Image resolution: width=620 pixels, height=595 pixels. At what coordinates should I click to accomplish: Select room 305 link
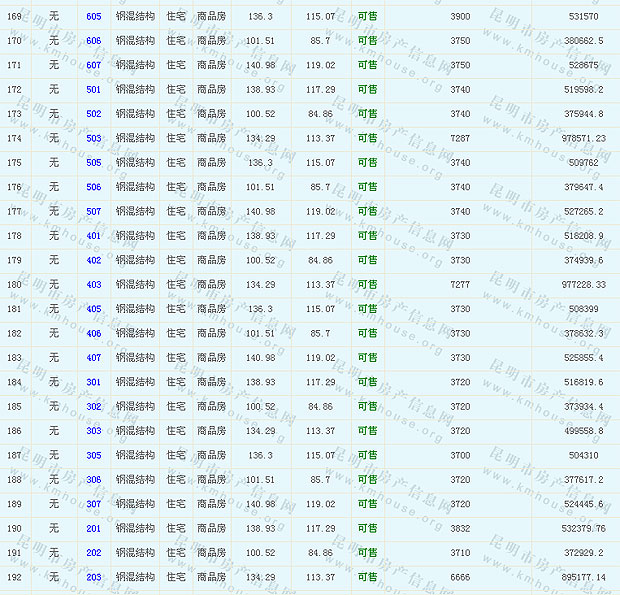[94, 455]
